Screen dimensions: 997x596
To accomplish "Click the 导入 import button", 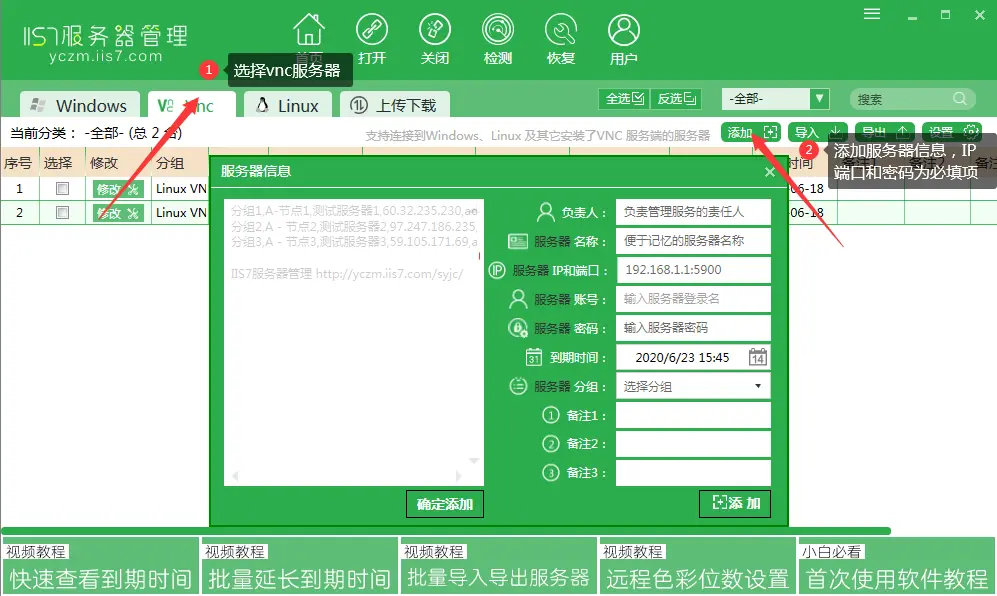I will (x=818, y=132).
